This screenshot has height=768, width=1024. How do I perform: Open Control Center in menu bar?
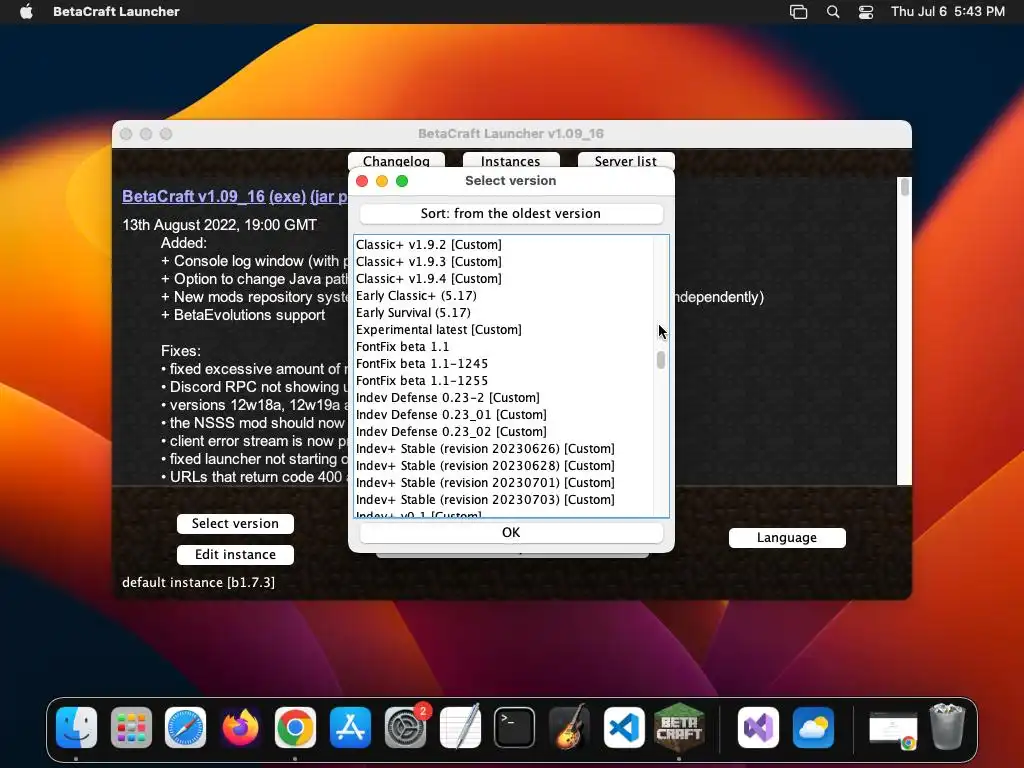click(866, 12)
